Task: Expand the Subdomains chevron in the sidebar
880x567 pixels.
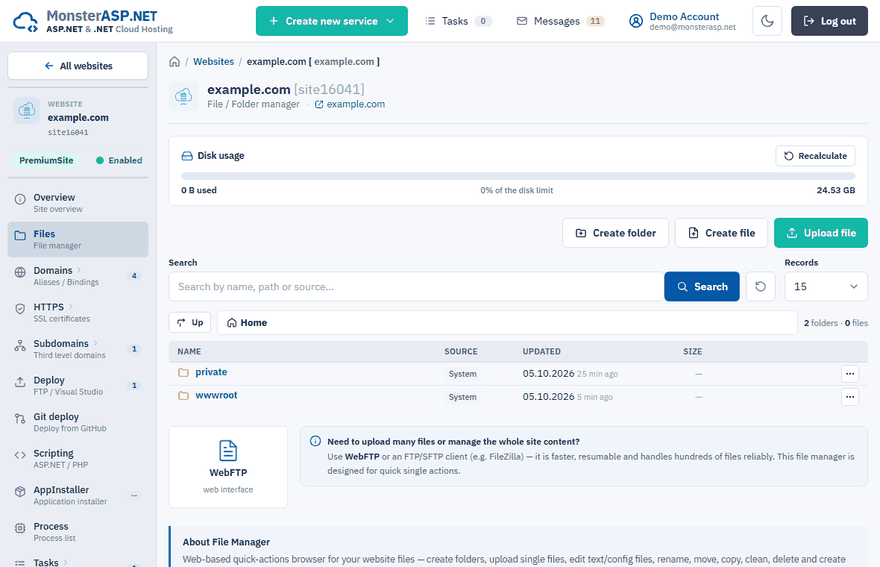Action: pyautogui.click(x=95, y=343)
